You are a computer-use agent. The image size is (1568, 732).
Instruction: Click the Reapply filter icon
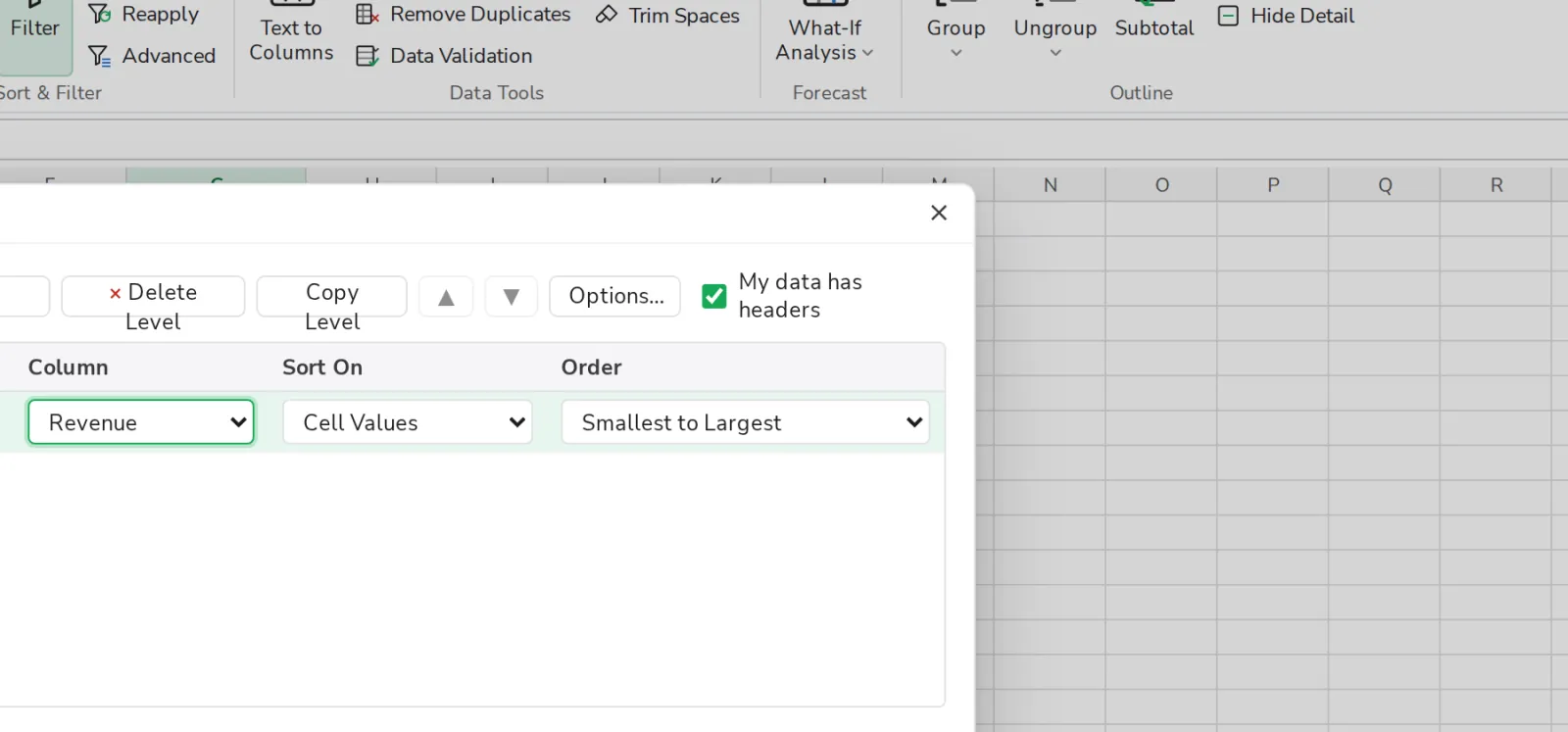(x=99, y=14)
